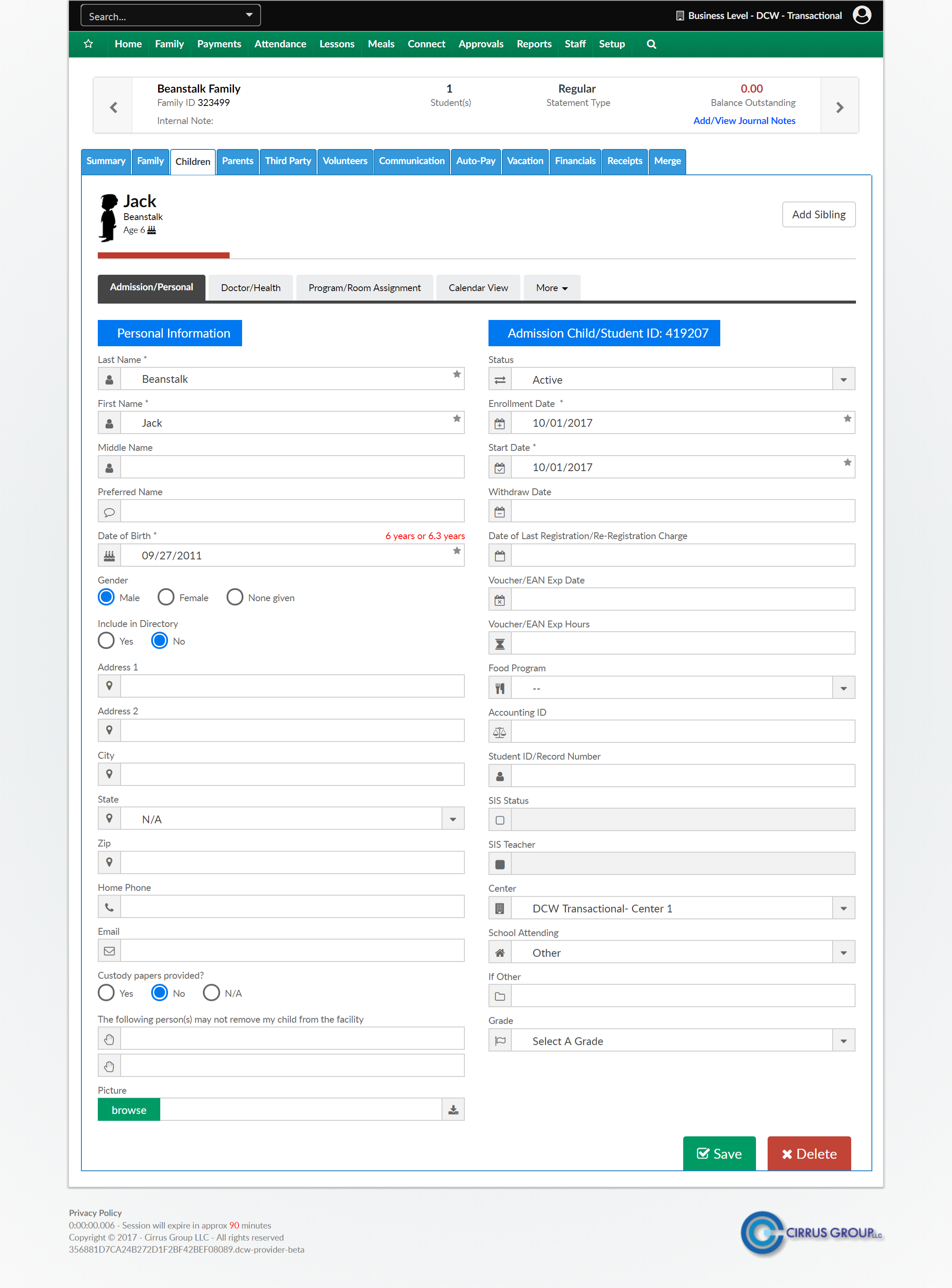Choose N/A for custody papers provided
This screenshot has width=952, height=1288.
(x=212, y=993)
